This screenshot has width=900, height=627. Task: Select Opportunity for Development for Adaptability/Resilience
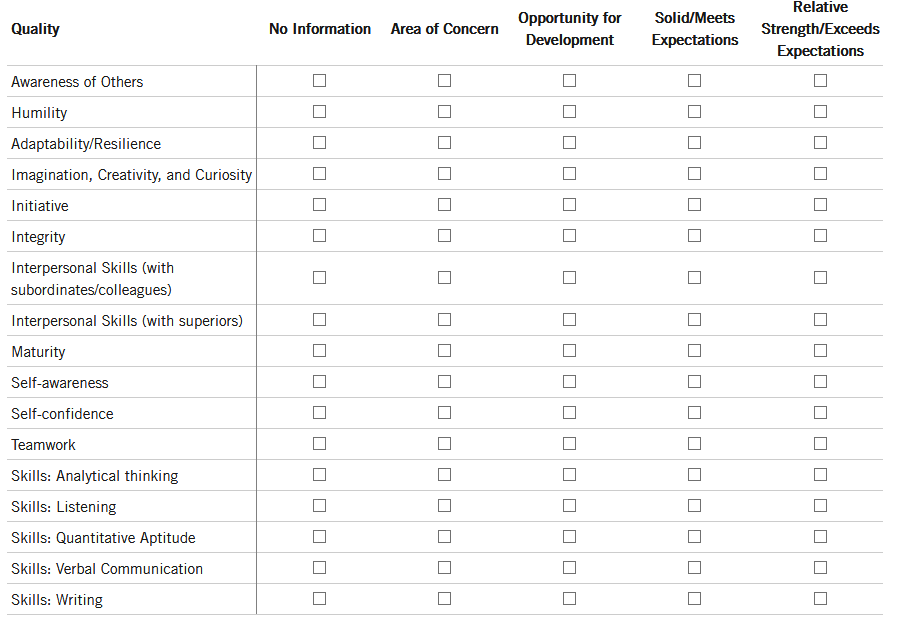coord(569,143)
